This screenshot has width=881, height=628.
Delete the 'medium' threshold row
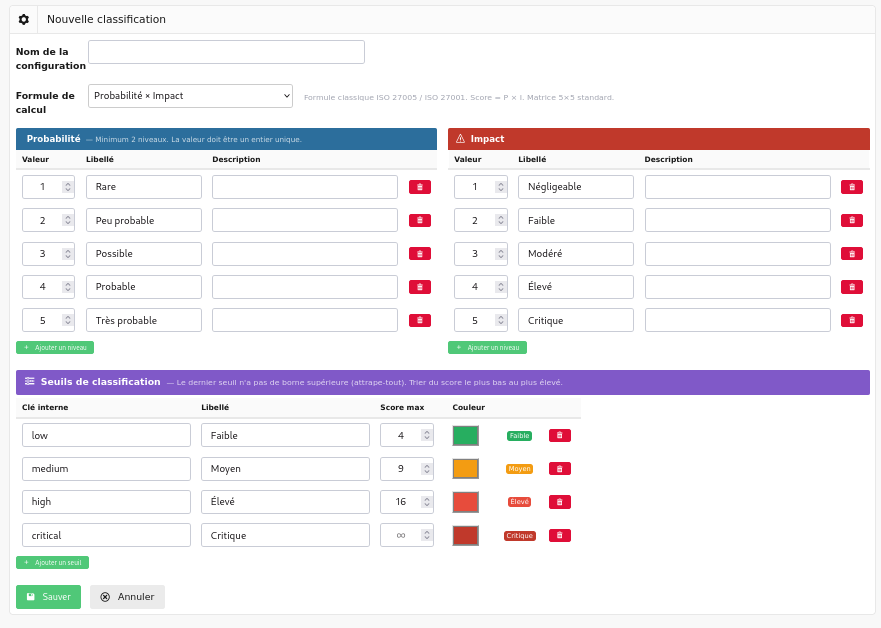coord(560,468)
